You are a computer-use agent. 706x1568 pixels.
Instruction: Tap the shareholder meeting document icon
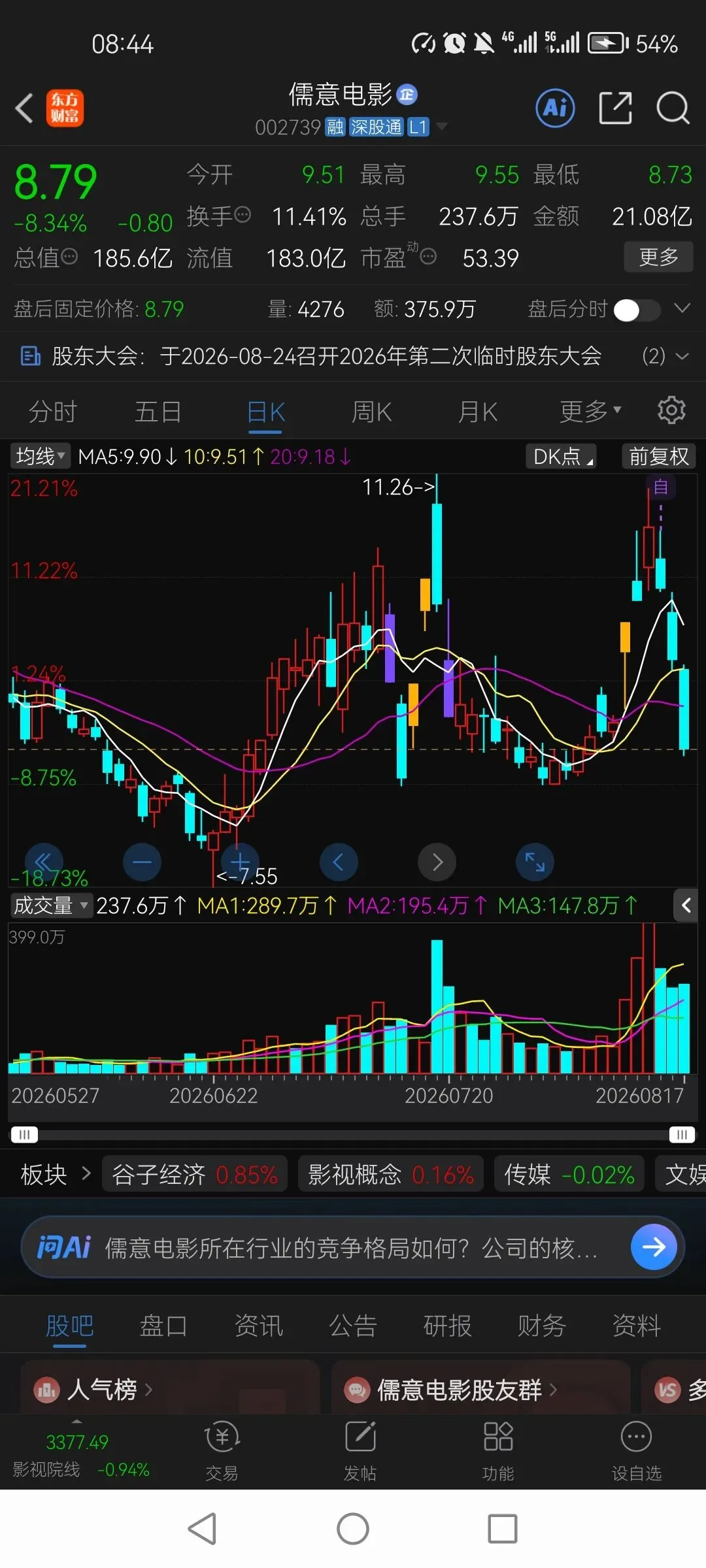click(x=30, y=356)
